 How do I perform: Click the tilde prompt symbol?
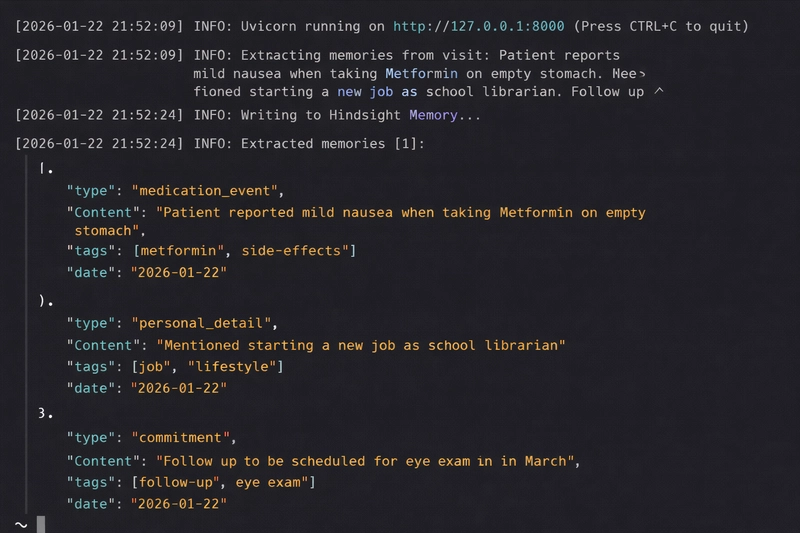[x=21, y=525]
